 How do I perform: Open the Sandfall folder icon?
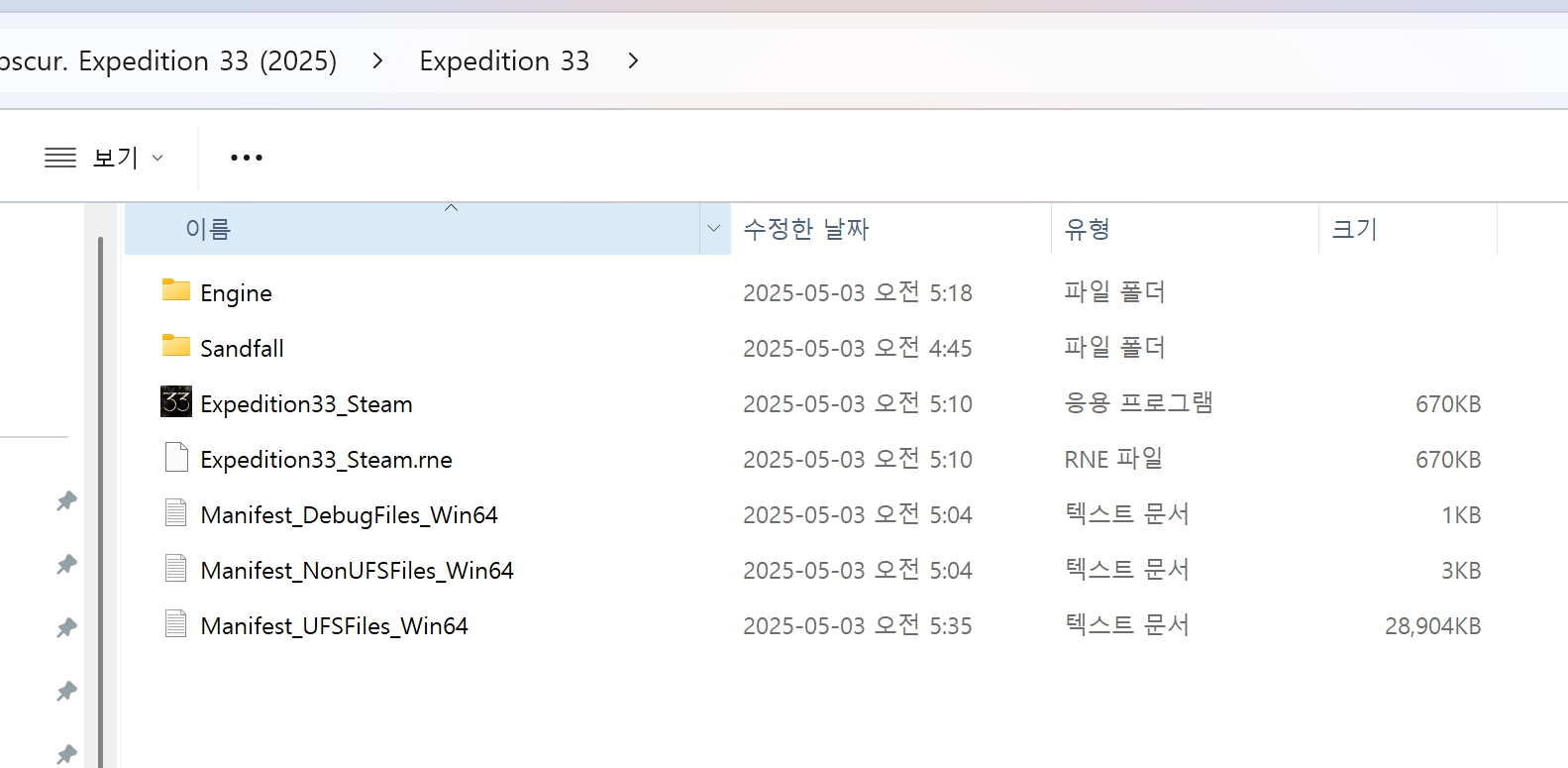(x=176, y=346)
